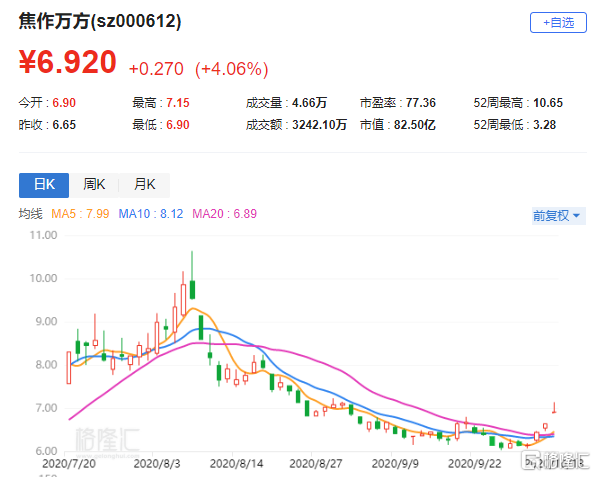Click the 11.00 price axis label
The image size is (596, 477).
point(43,235)
